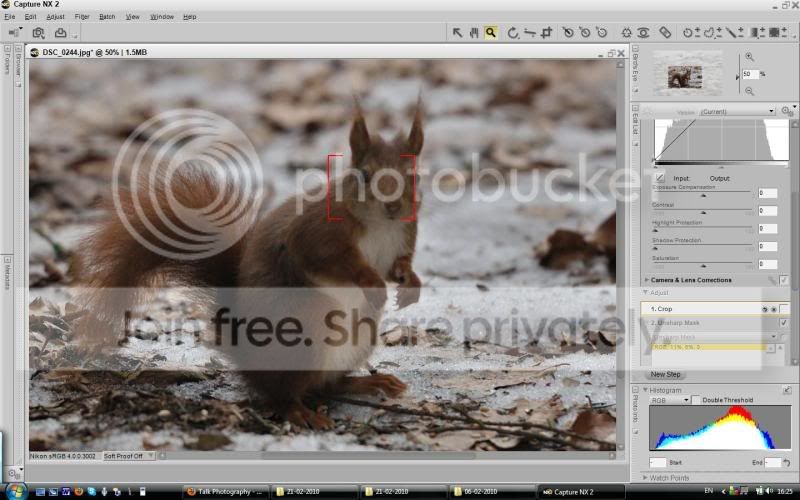Zoom in using Bird's Eye plus magnifier

[x=749, y=57]
